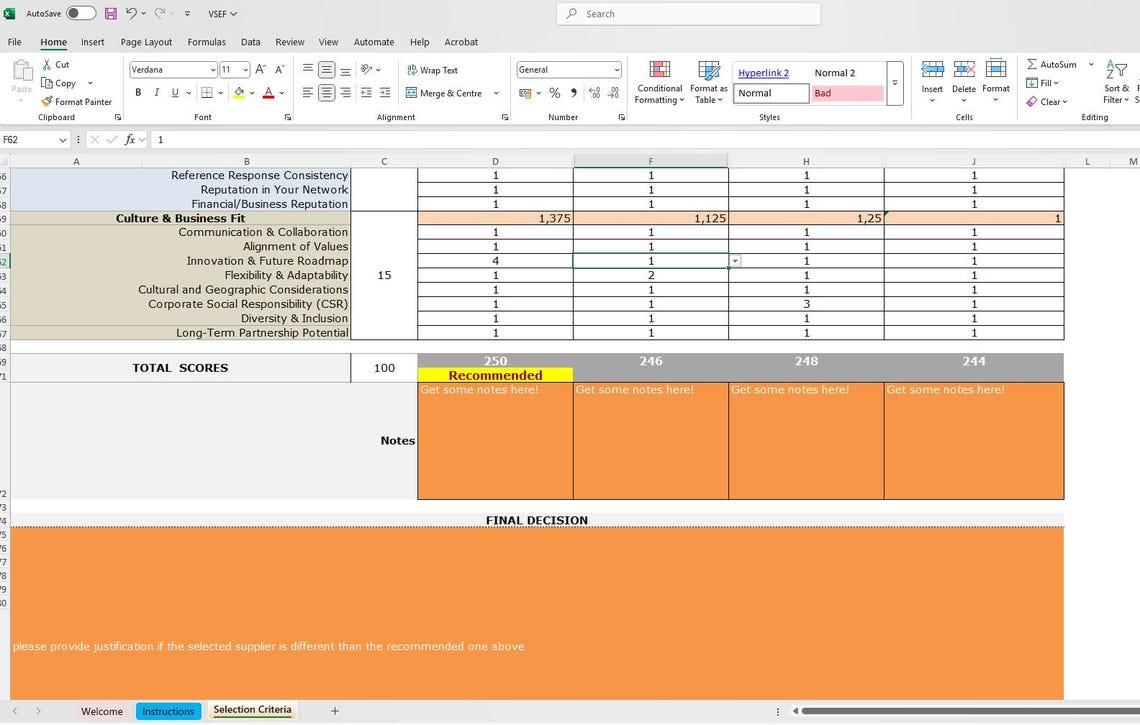Apply Merge & Centre to selected cells

(447, 93)
